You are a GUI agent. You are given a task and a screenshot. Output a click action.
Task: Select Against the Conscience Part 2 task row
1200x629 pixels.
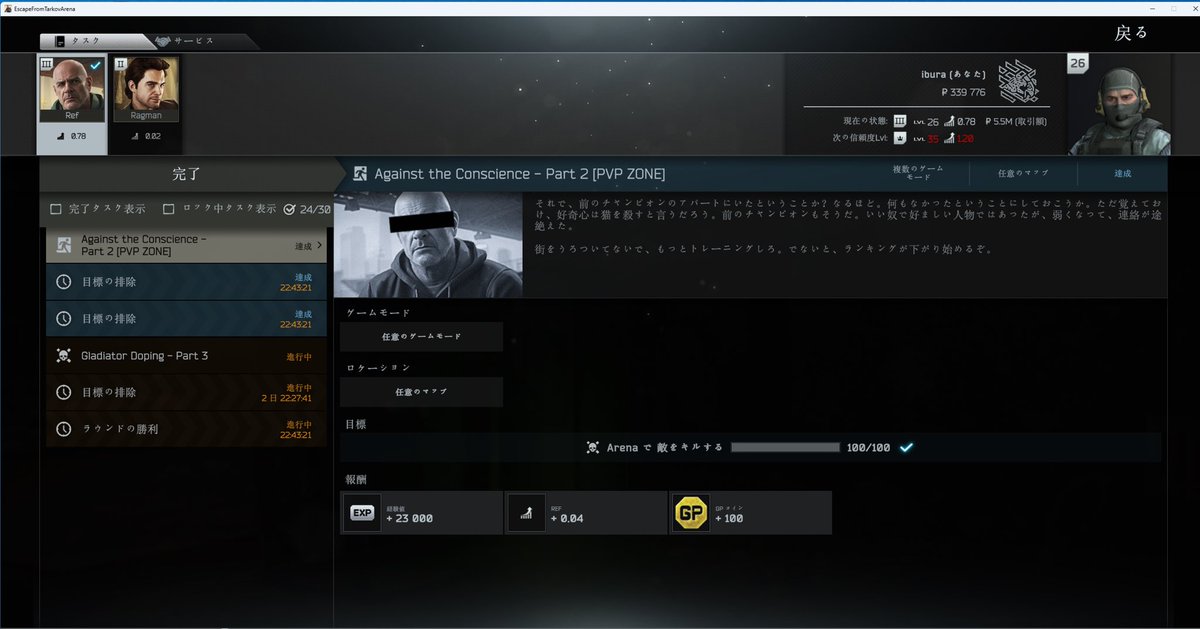click(x=186, y=245)
